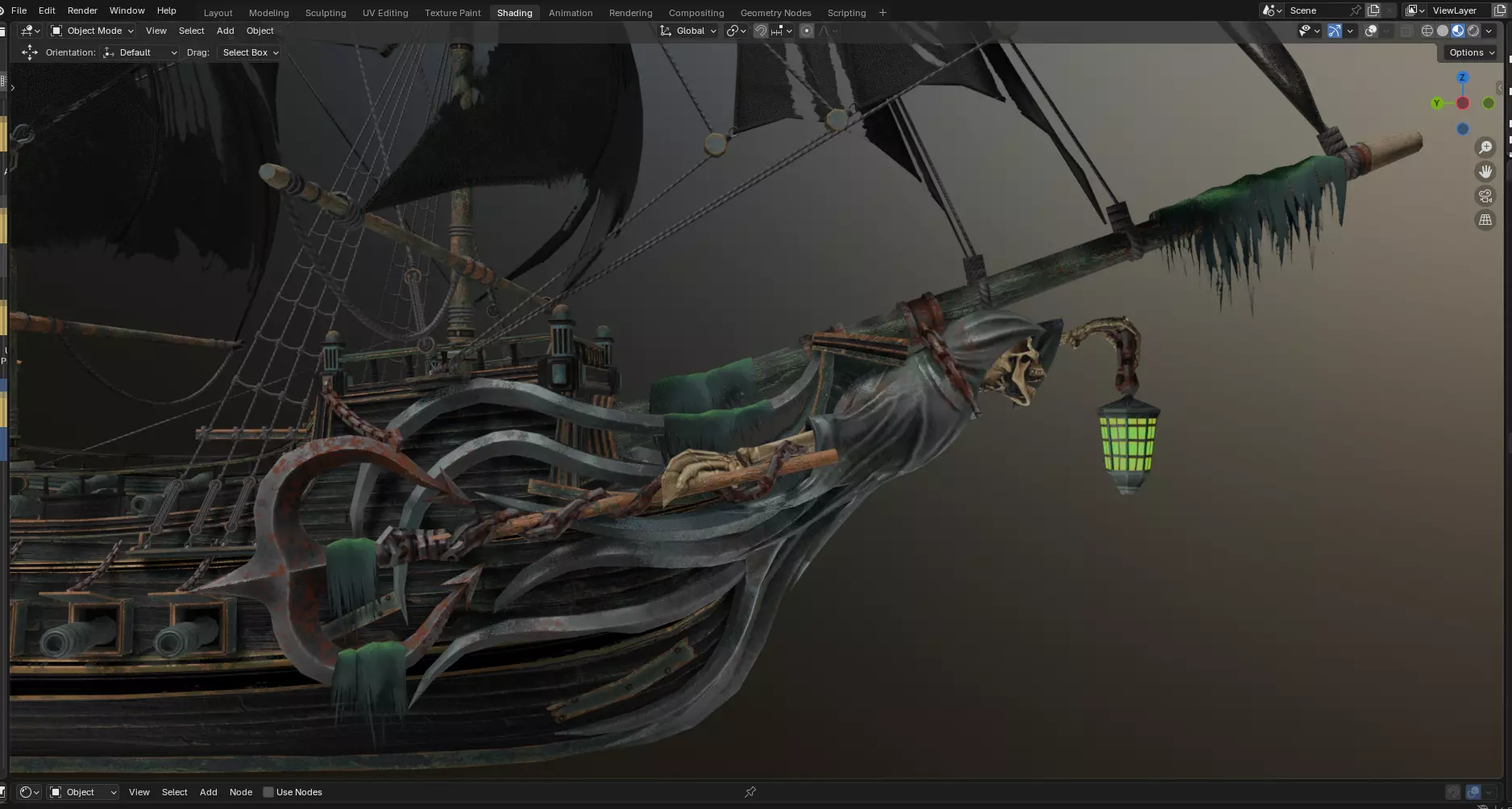Viewport: 1512px width, 809px height.
Task: Create a new scene with the copy icon
Action: [1373, 10]
